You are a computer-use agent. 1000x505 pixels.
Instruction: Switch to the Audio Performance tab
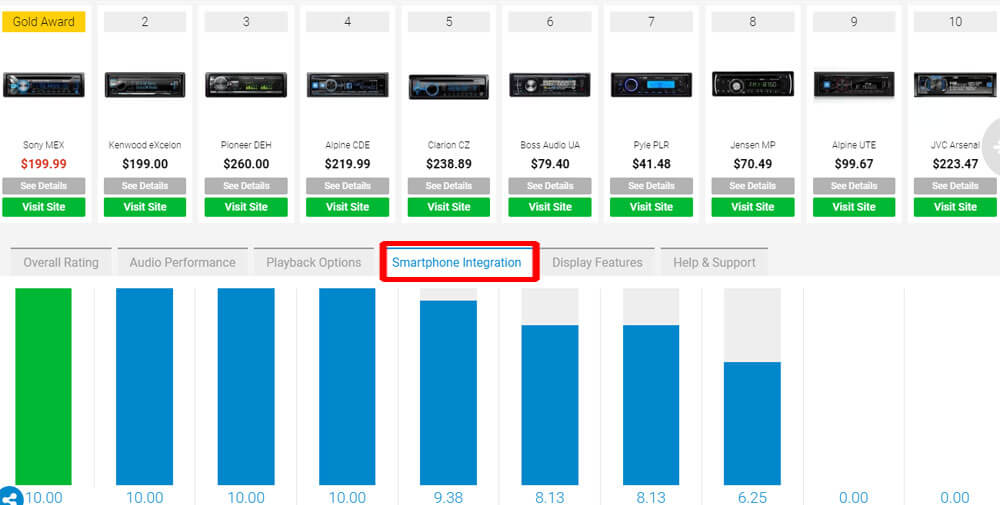[x=182, y=262]
